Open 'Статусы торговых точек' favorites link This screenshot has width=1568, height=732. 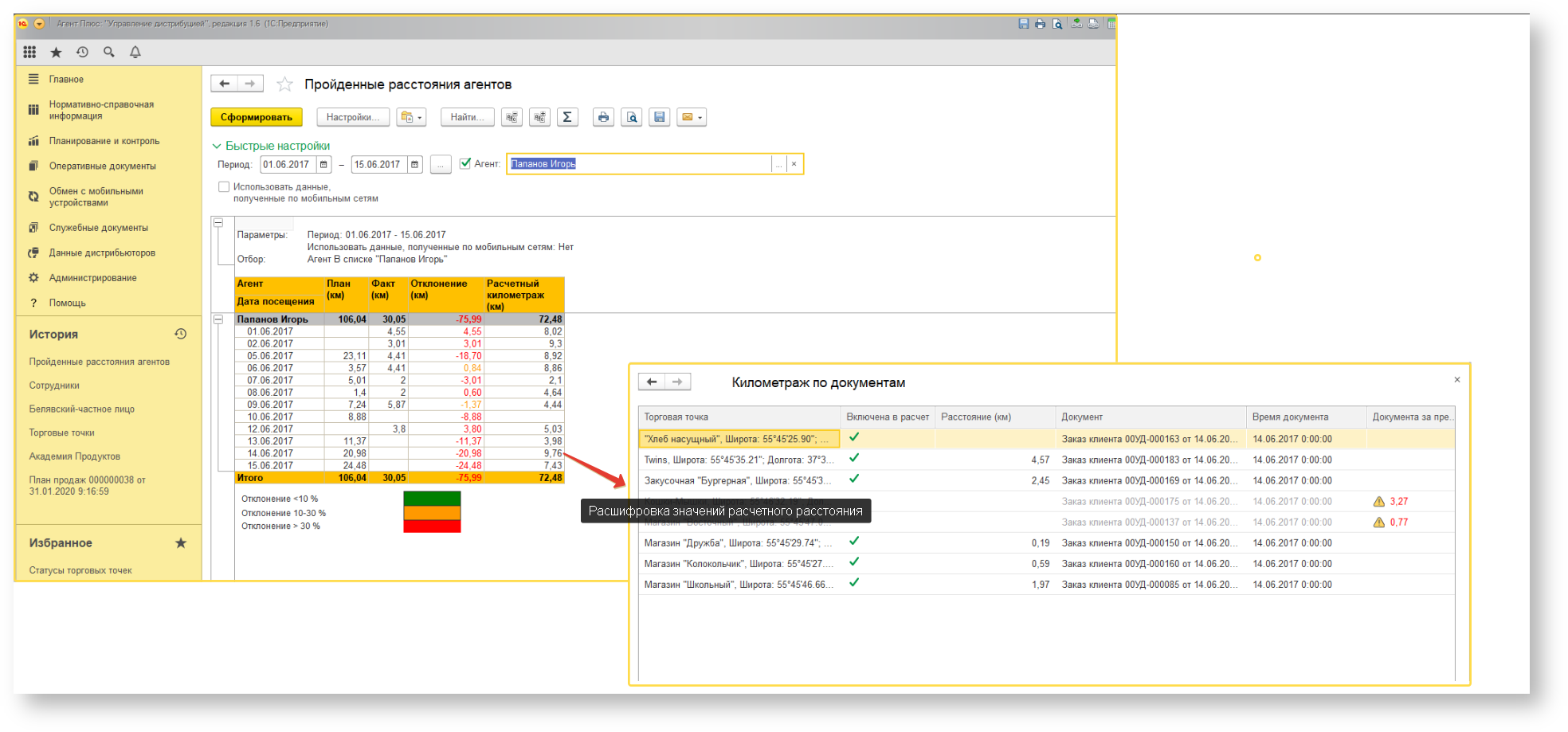tap(80, 570)
